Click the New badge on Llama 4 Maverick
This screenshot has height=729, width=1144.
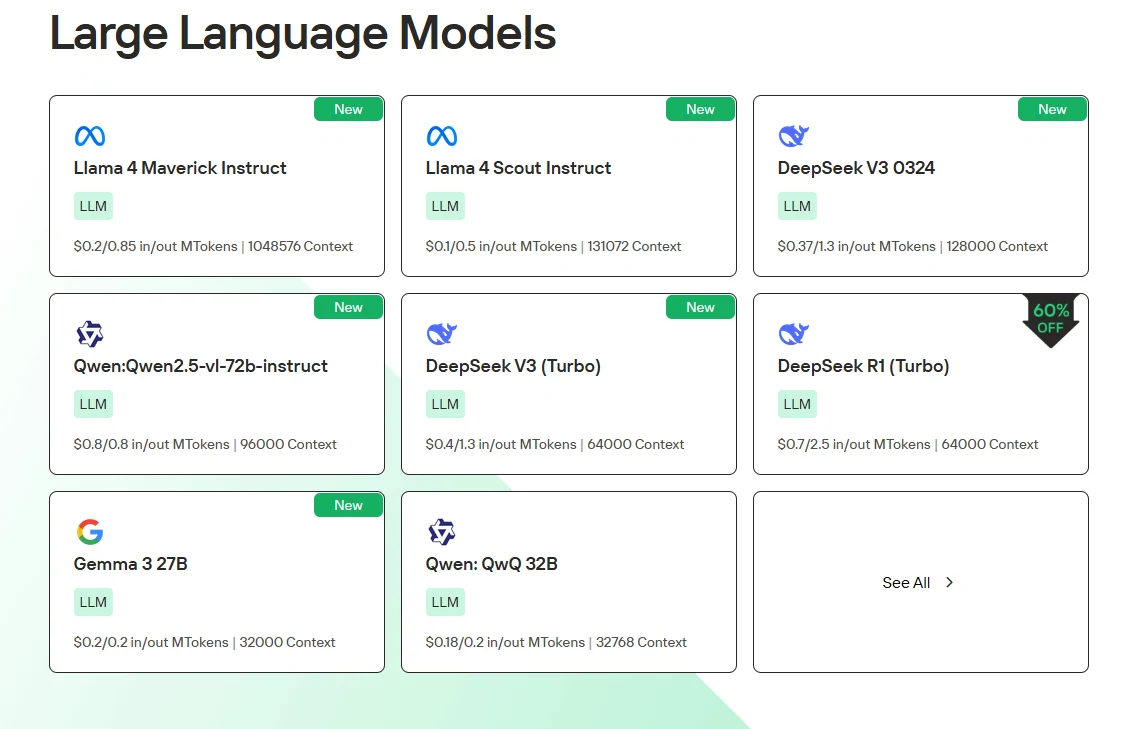[x=349, y=109]
